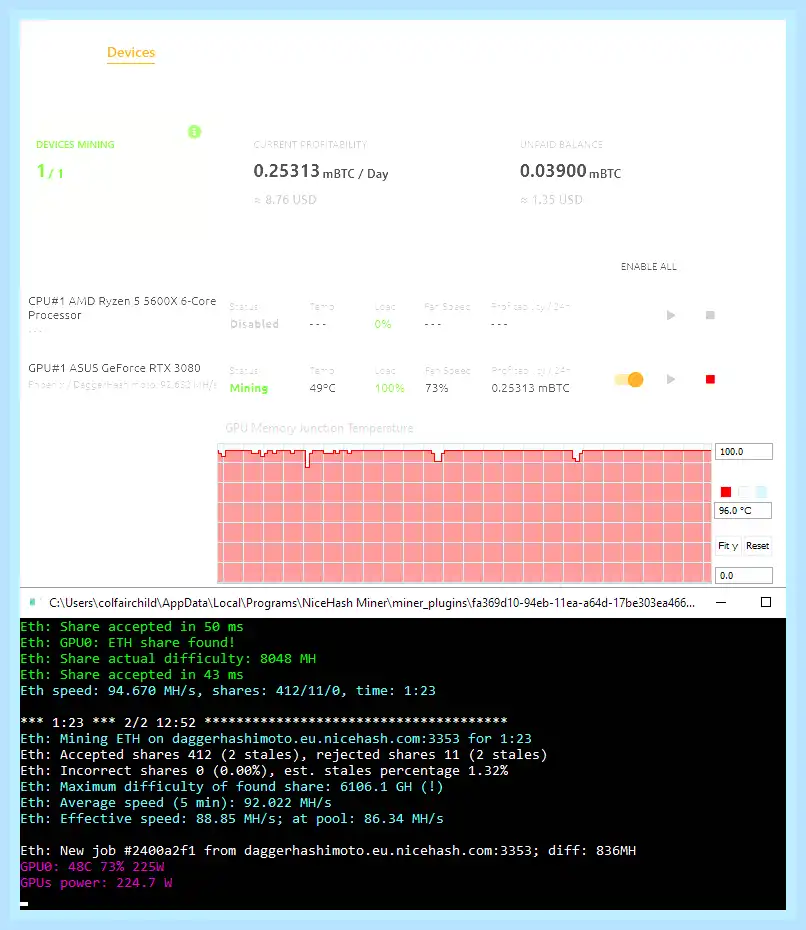Minimize the miner console window
This screenshot has height=930, width=806.
pyautogui.click(x=721, y=603)
